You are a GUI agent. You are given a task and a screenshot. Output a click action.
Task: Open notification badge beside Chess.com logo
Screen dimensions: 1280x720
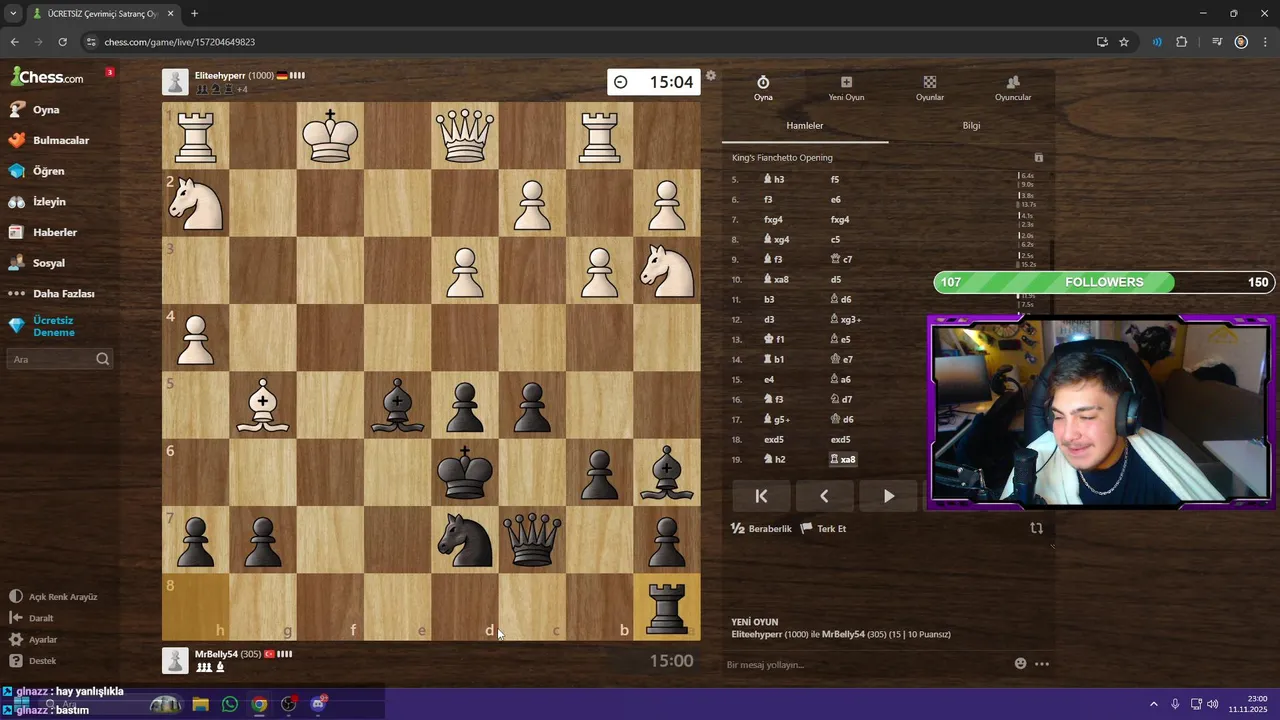[109, 72]
